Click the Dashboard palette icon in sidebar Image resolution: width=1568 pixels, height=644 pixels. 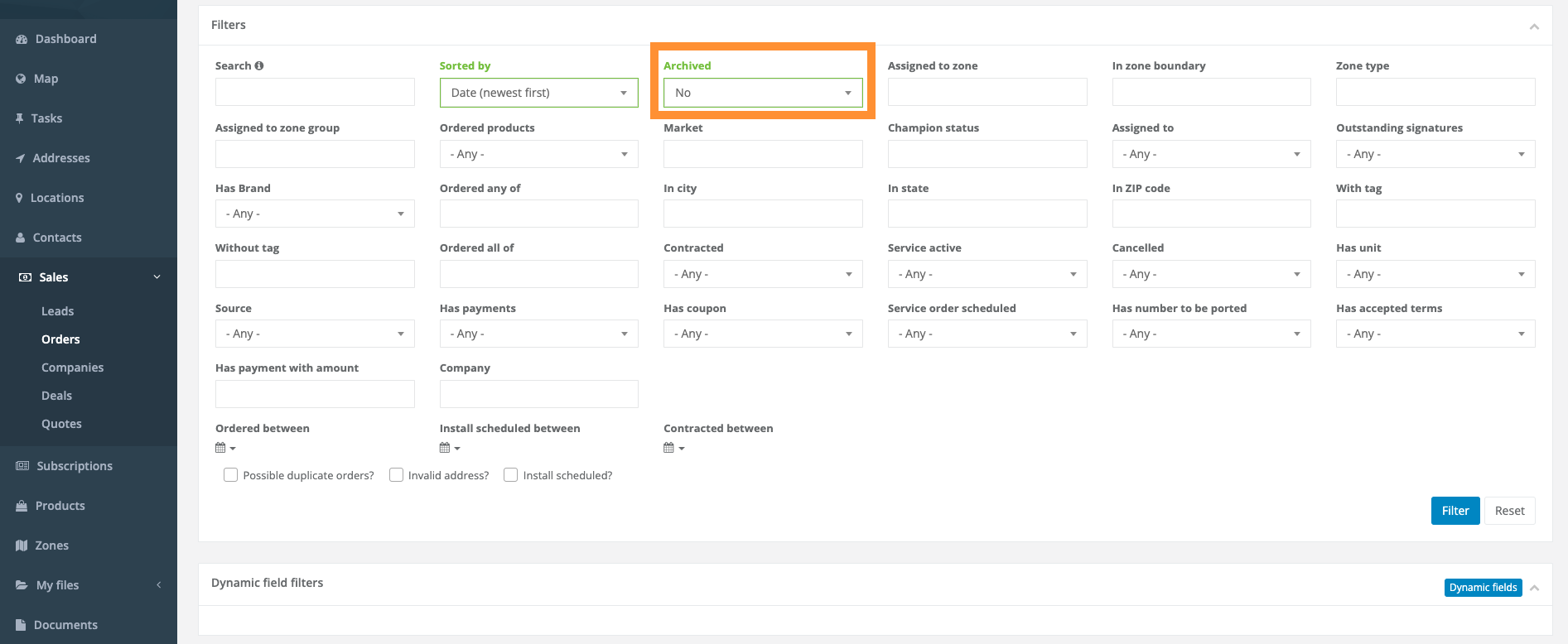(x=22, y=39)
